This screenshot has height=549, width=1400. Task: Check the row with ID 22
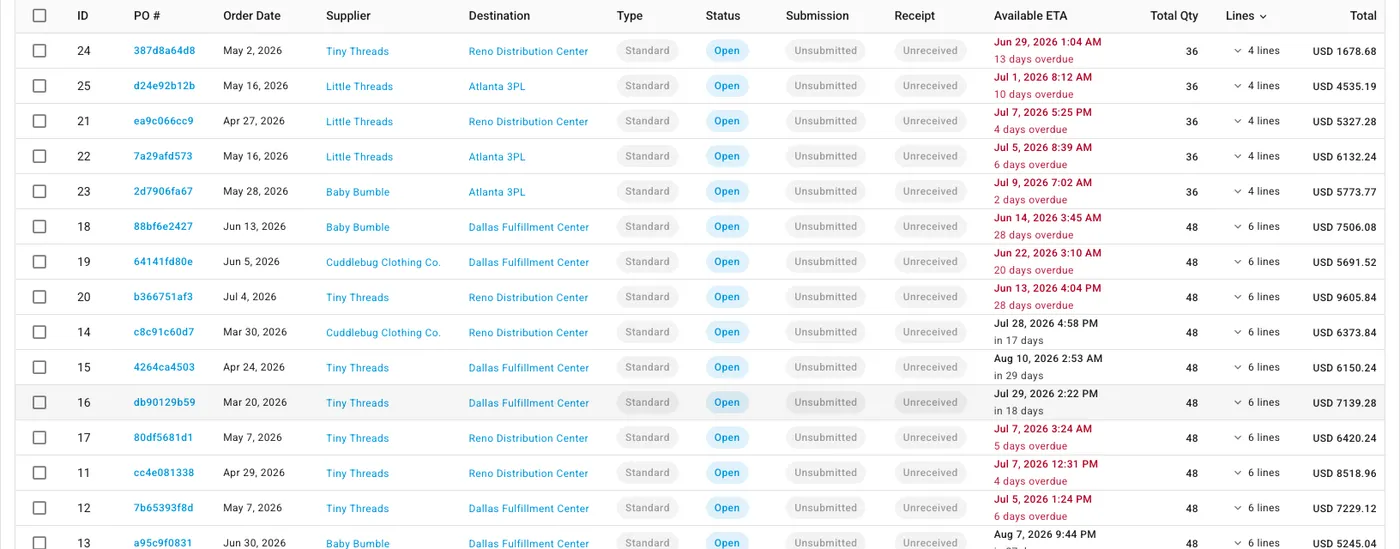pos(39,156)
